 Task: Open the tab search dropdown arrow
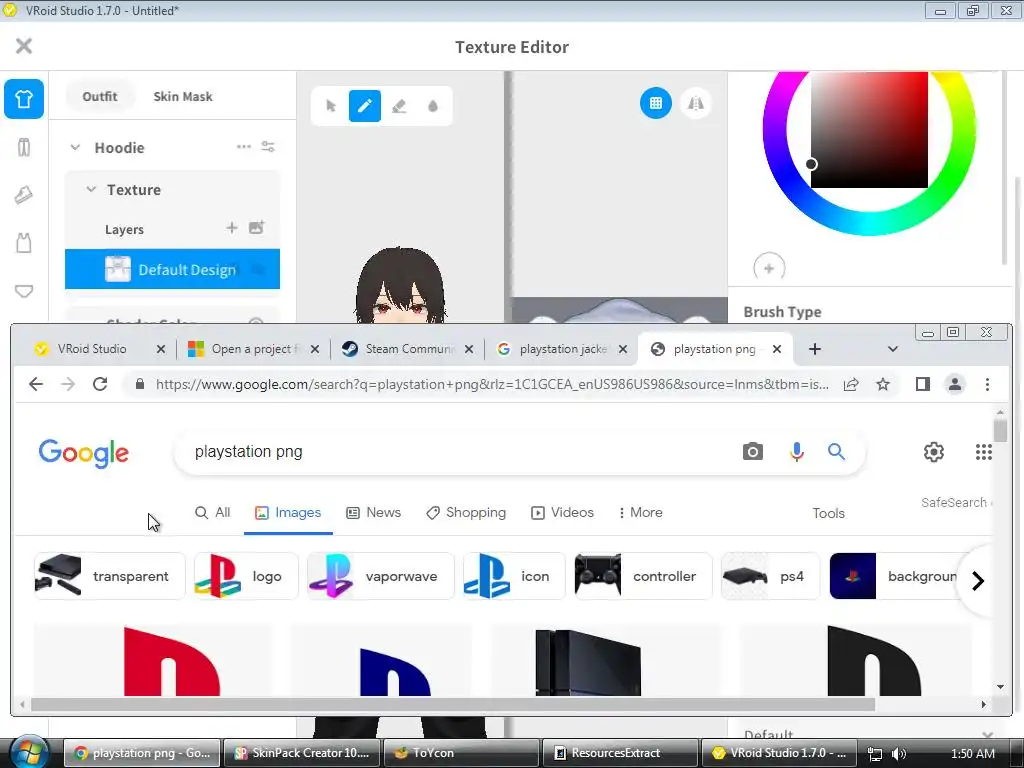(x=893, y=349)
